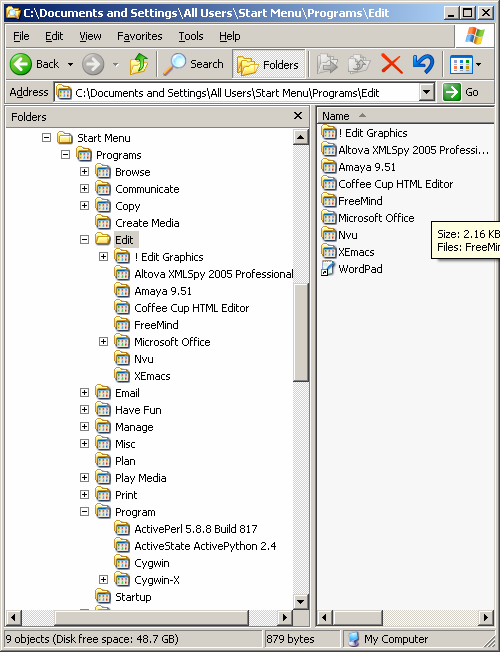Open the Tools menu
The image size is (500, 652).
click(x=191, y=37)
